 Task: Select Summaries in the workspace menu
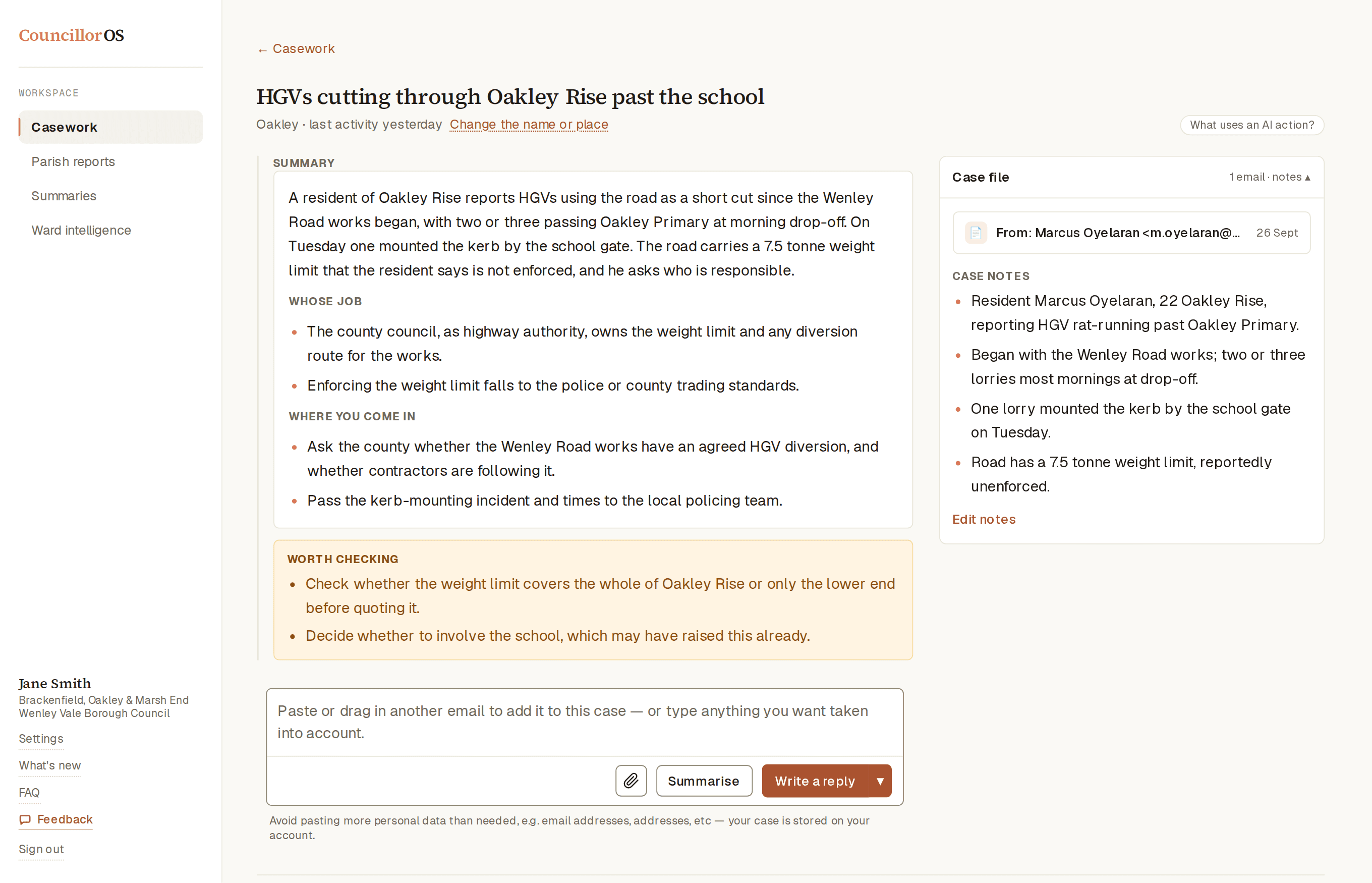click(64, 196)
